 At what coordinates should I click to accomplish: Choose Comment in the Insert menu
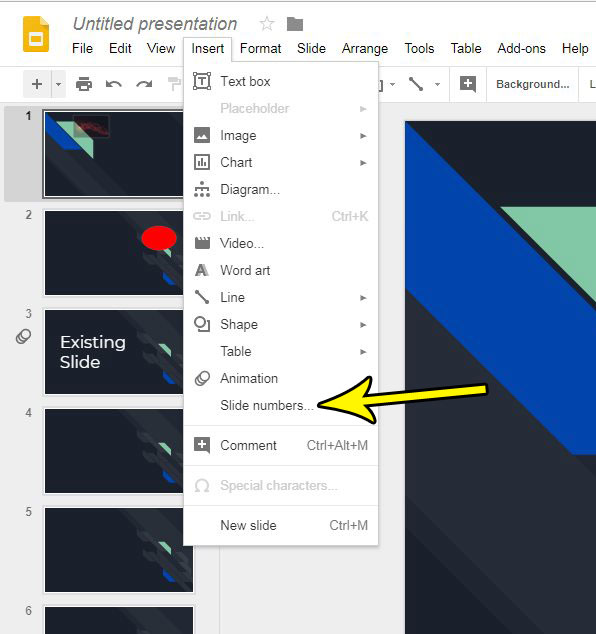click(x=281, y=446)
